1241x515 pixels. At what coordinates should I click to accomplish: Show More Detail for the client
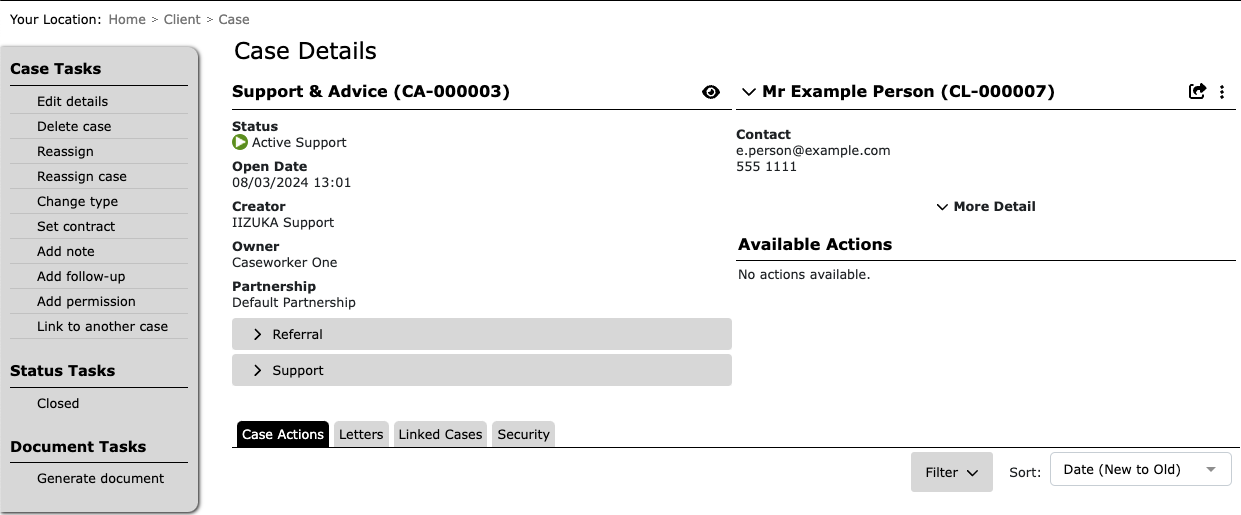tap(986, 207)
